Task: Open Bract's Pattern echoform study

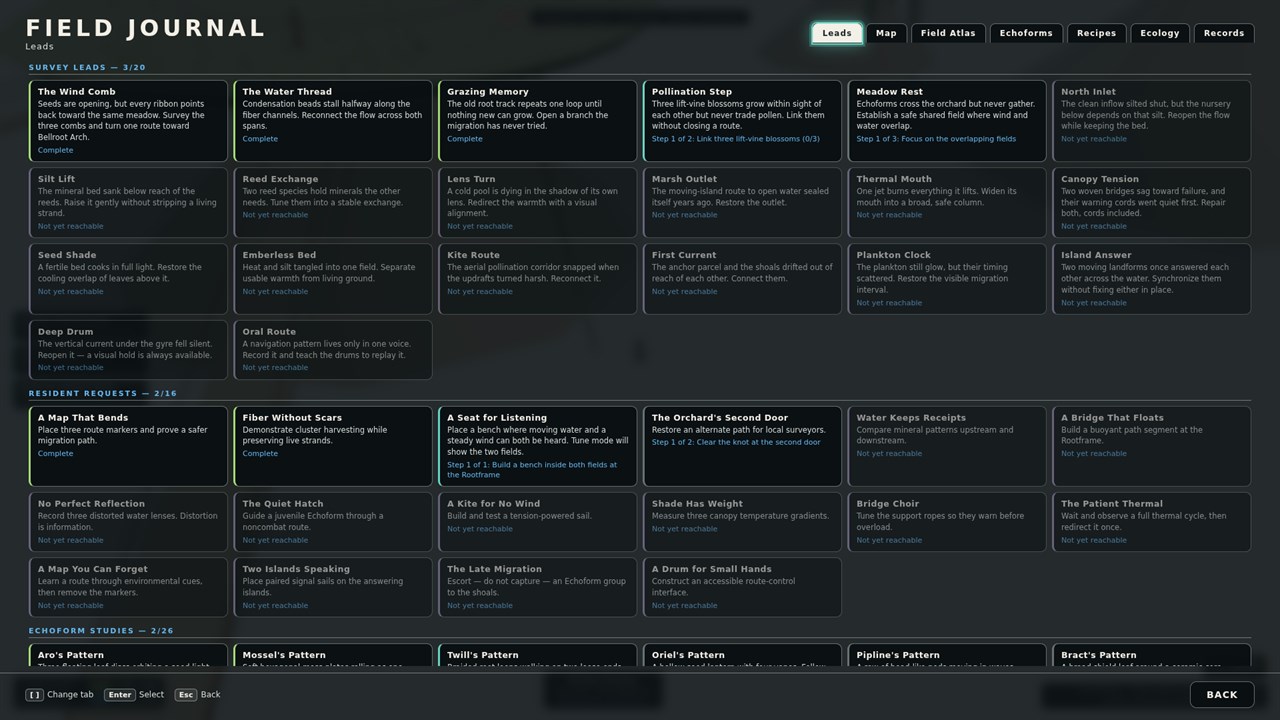Action: 1152,657
